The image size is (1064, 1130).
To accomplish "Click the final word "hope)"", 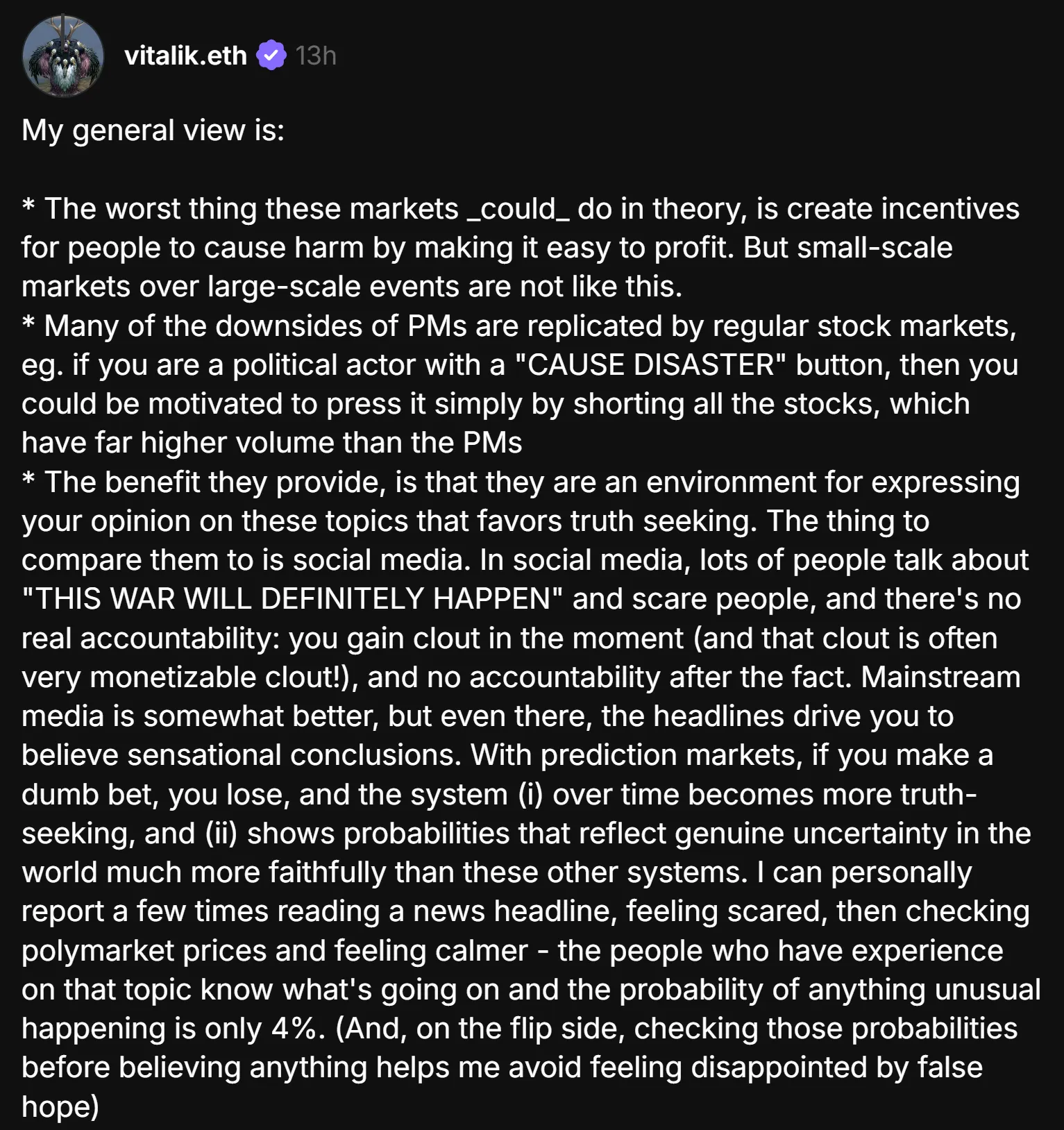I will (x=60, y=1106).
